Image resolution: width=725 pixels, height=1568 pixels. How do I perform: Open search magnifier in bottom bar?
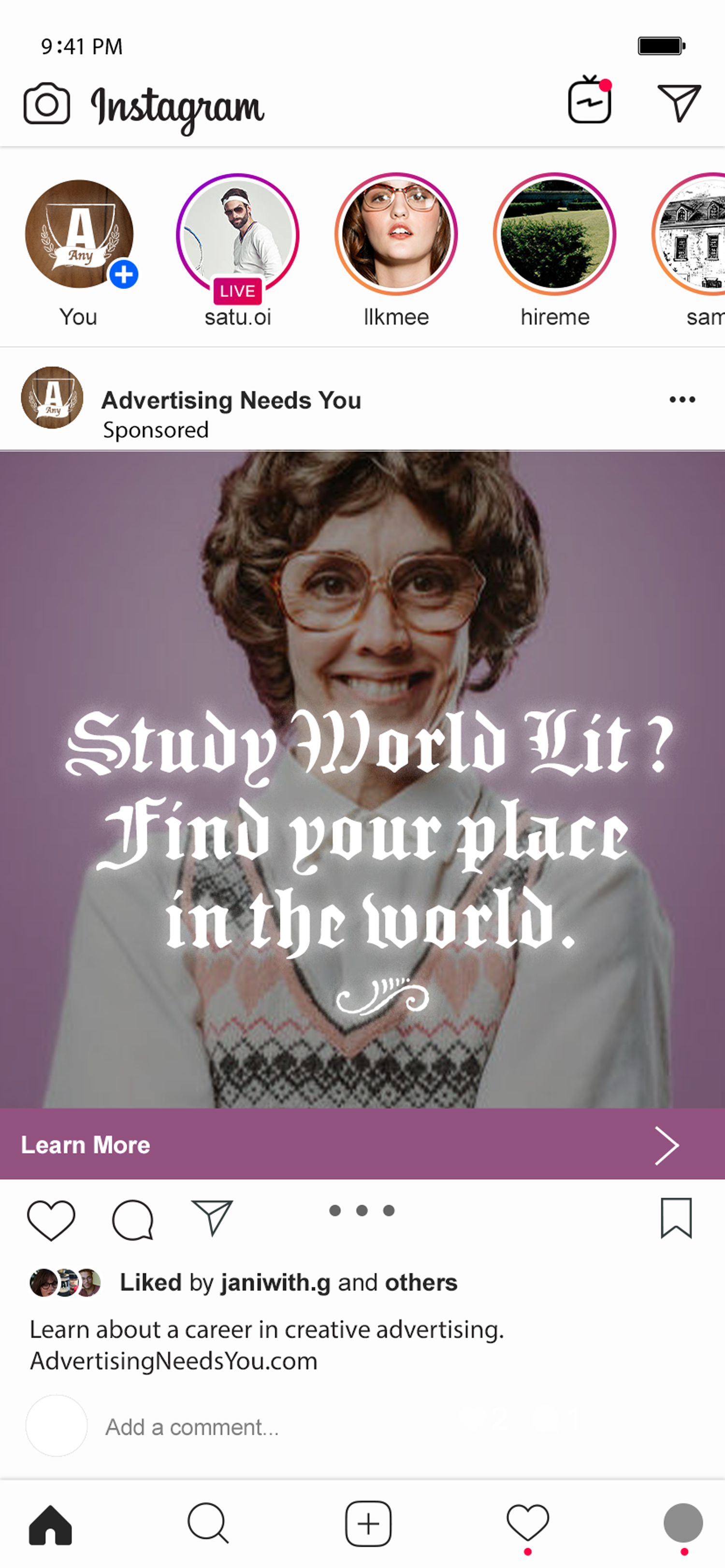point(208,1524)
